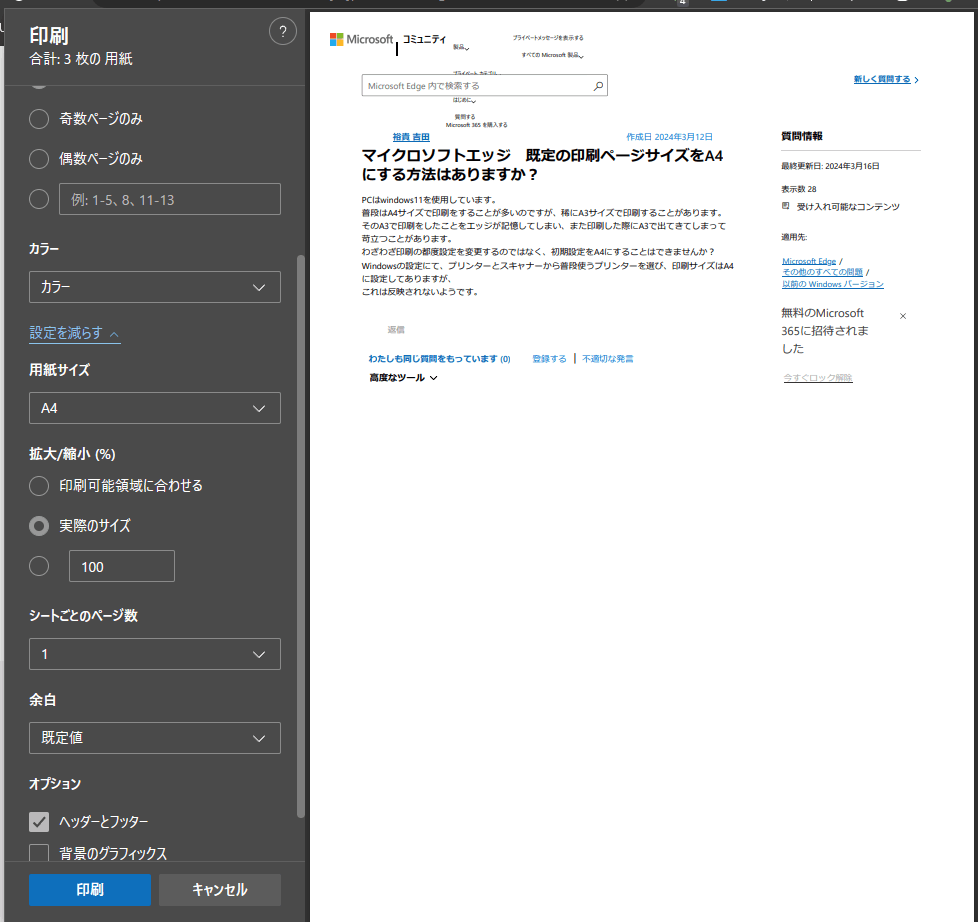Click the 以前の Windows バージョン link
The image size is (978, 922).
point(833,284)
